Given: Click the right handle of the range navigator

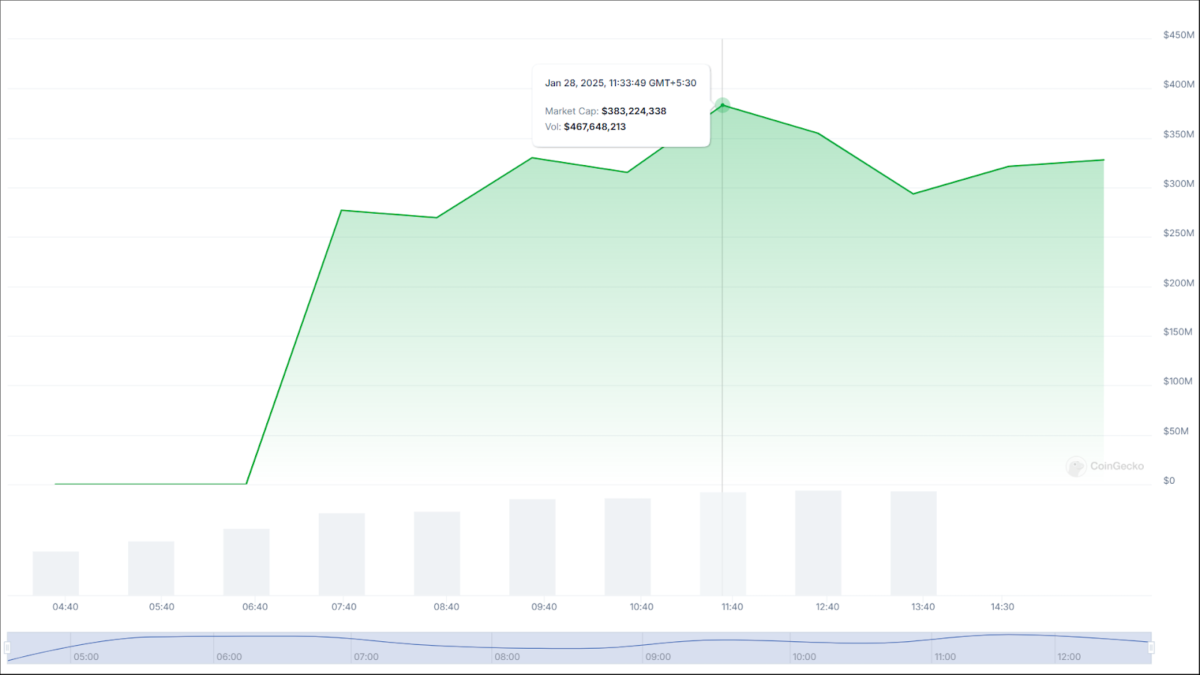Looking at the screenshot, I should click(1150, 648).
